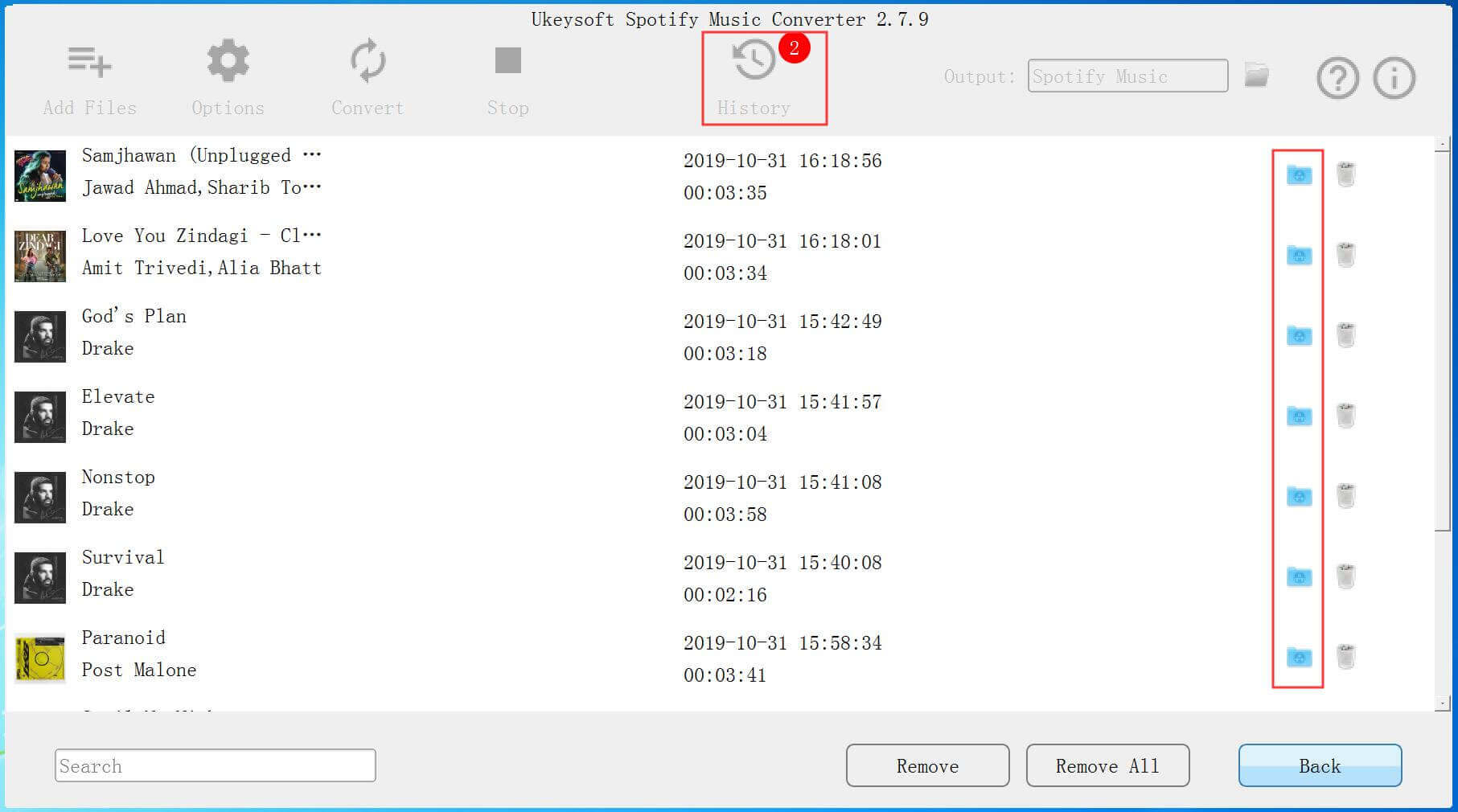Open folder for Nonstop track
This screenshot has height=812, width=1458.
coord(1299,496)
